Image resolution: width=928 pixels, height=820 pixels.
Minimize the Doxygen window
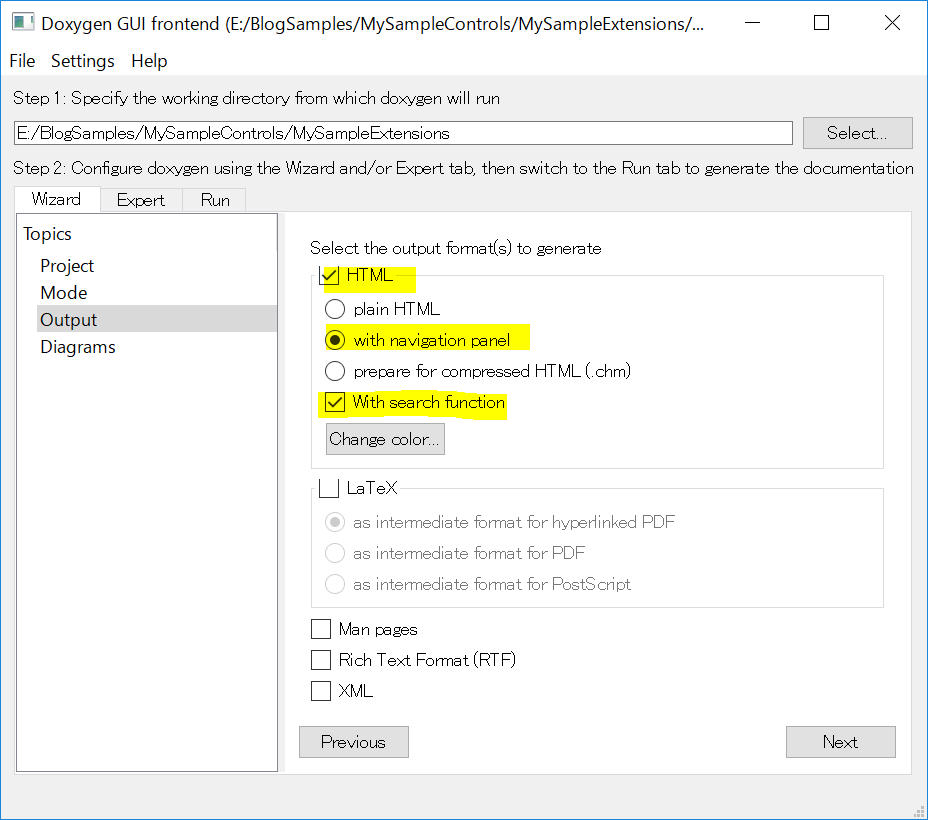752,23
